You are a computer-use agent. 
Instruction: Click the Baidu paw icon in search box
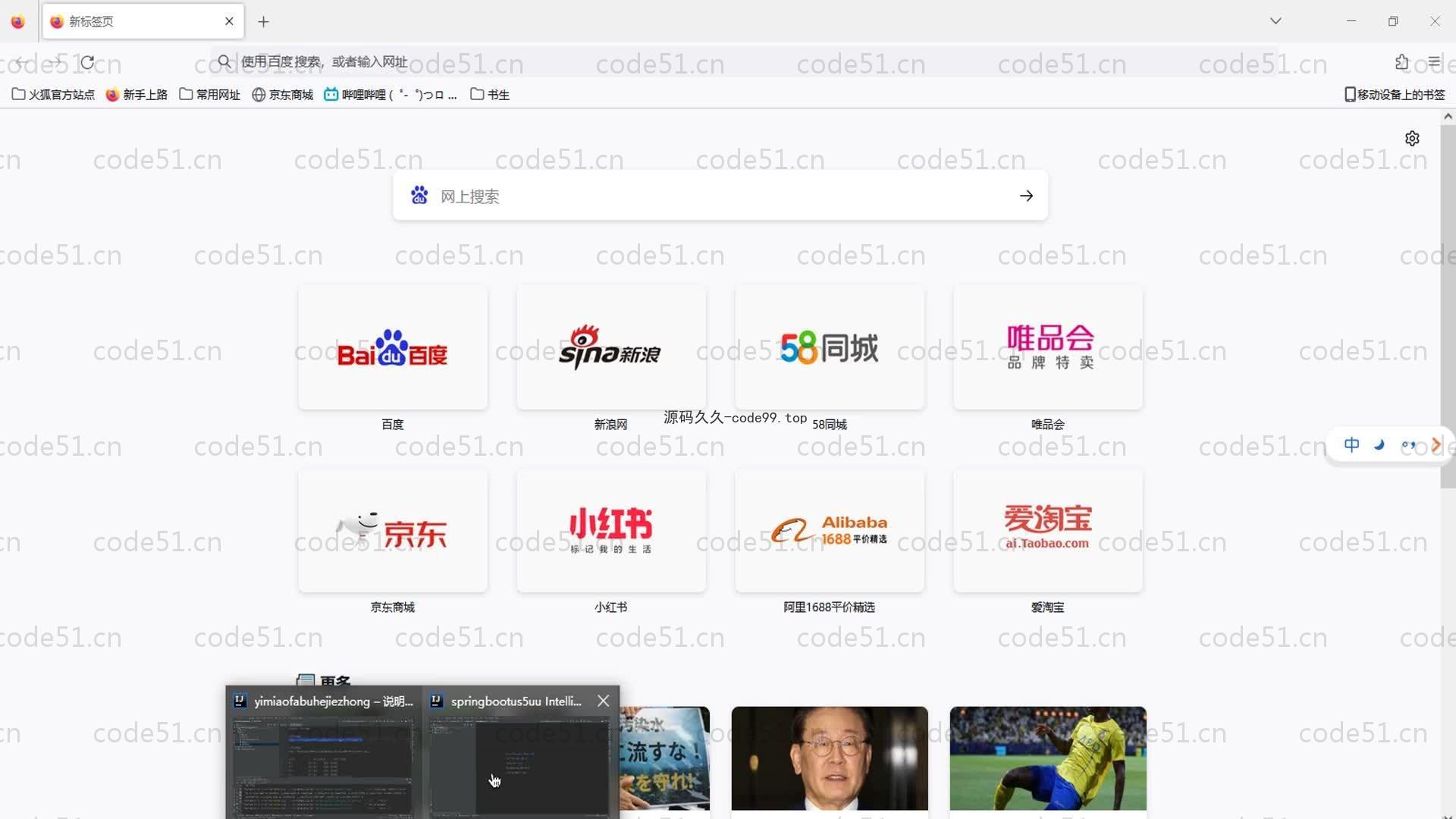pos(419,196)
